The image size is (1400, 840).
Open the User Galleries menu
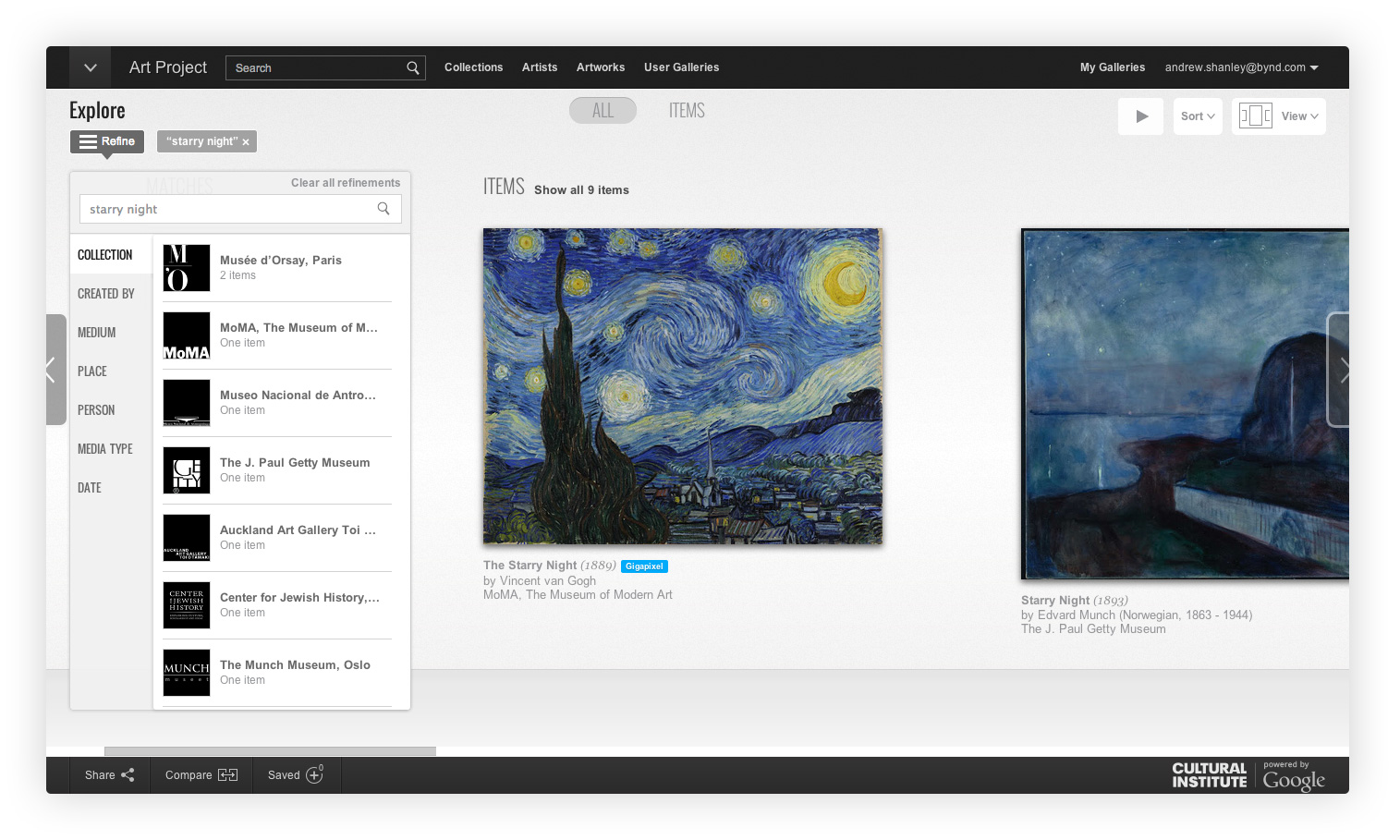pyautogui.click(x=681, y=67)
